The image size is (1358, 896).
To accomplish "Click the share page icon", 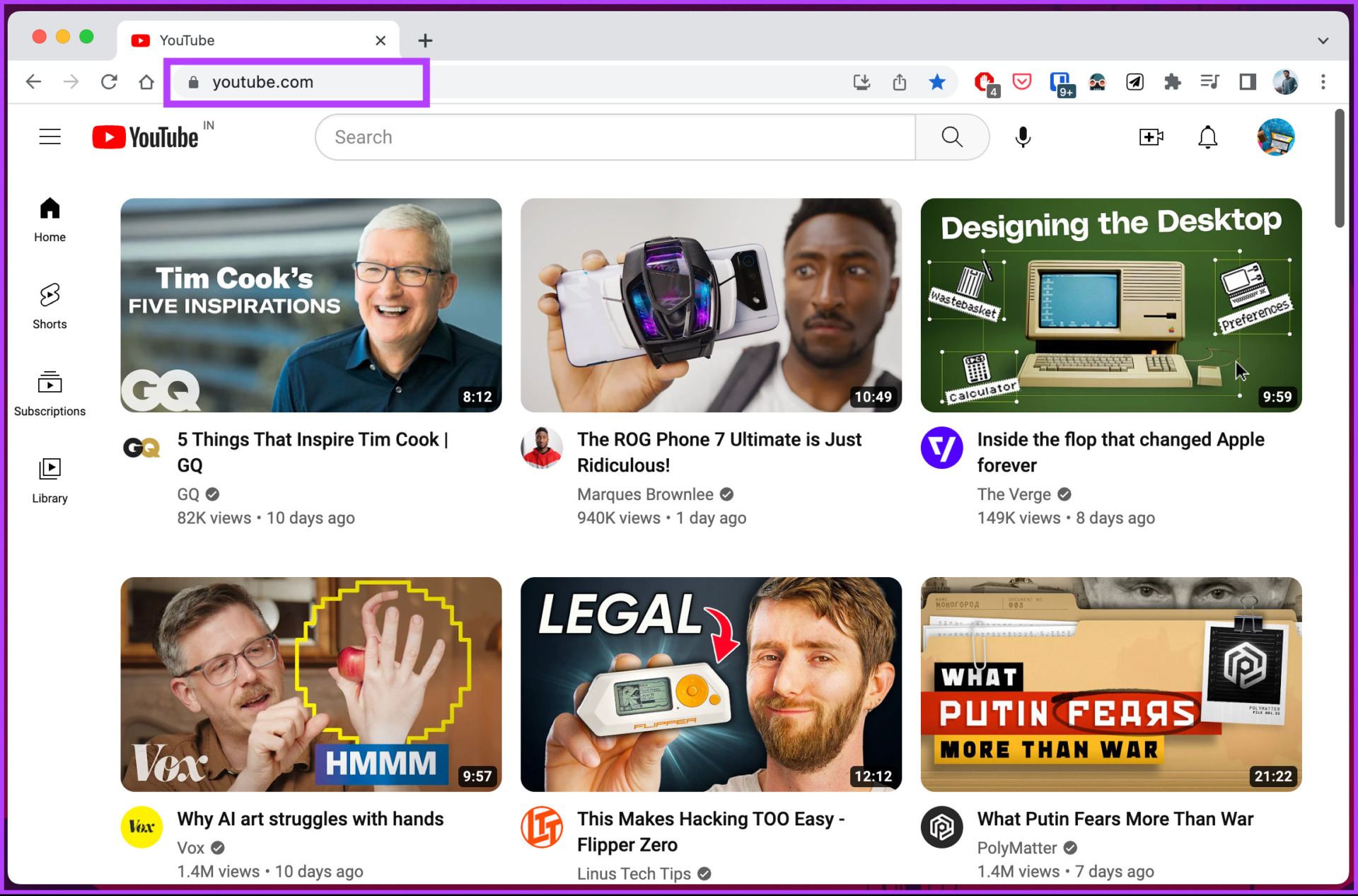I will pos(899,82).
